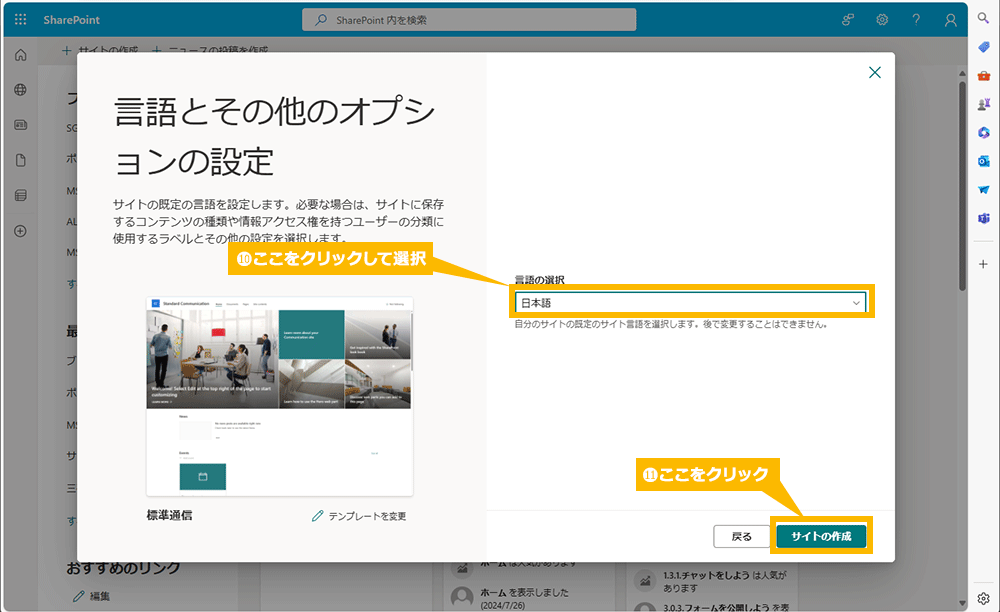1000x612 pixels.
Task: Click the 編集 link under おすすめのリンク
Action: [91, 596]
